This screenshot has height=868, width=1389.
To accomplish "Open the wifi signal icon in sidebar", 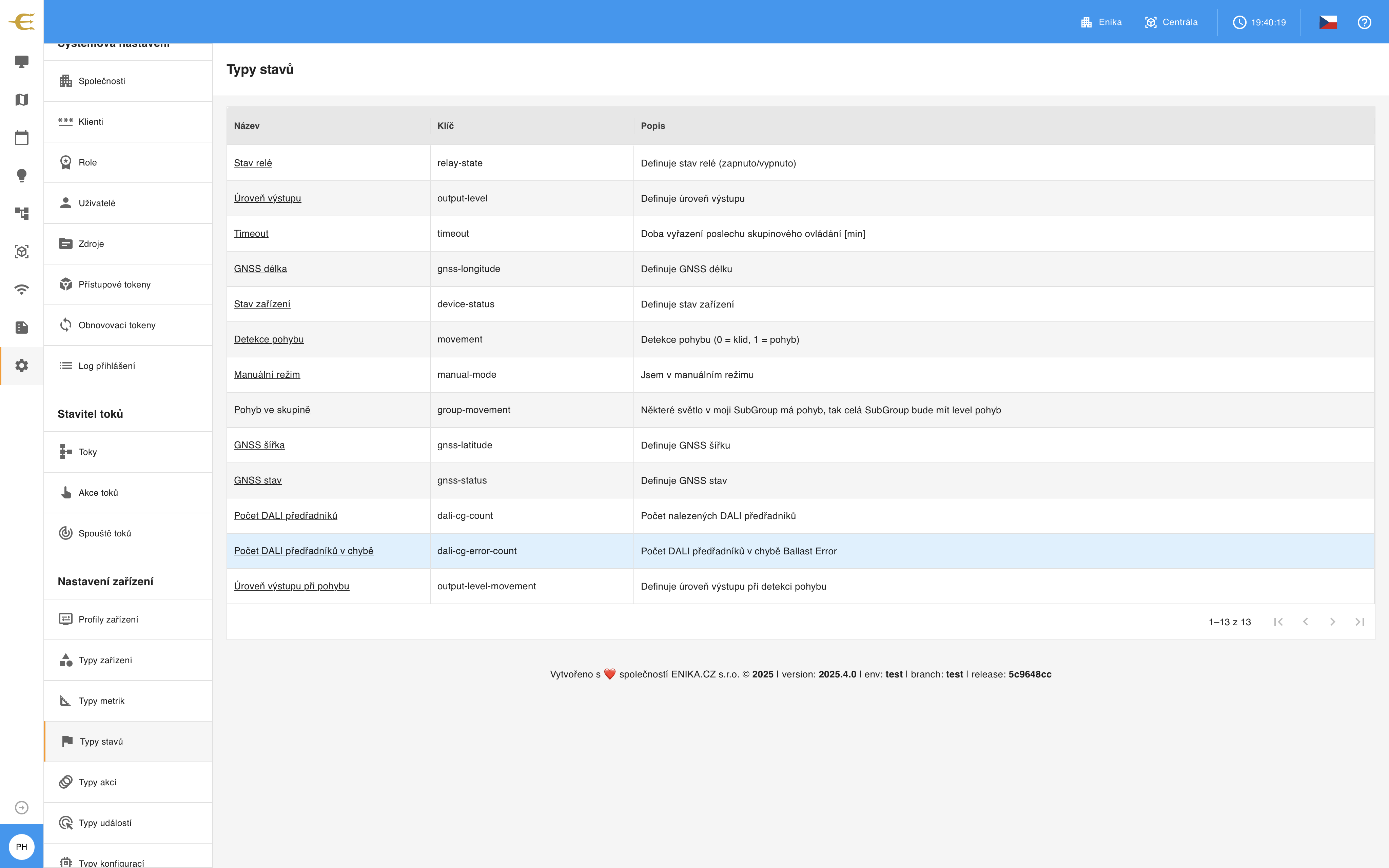I will (x=21, y=289).
